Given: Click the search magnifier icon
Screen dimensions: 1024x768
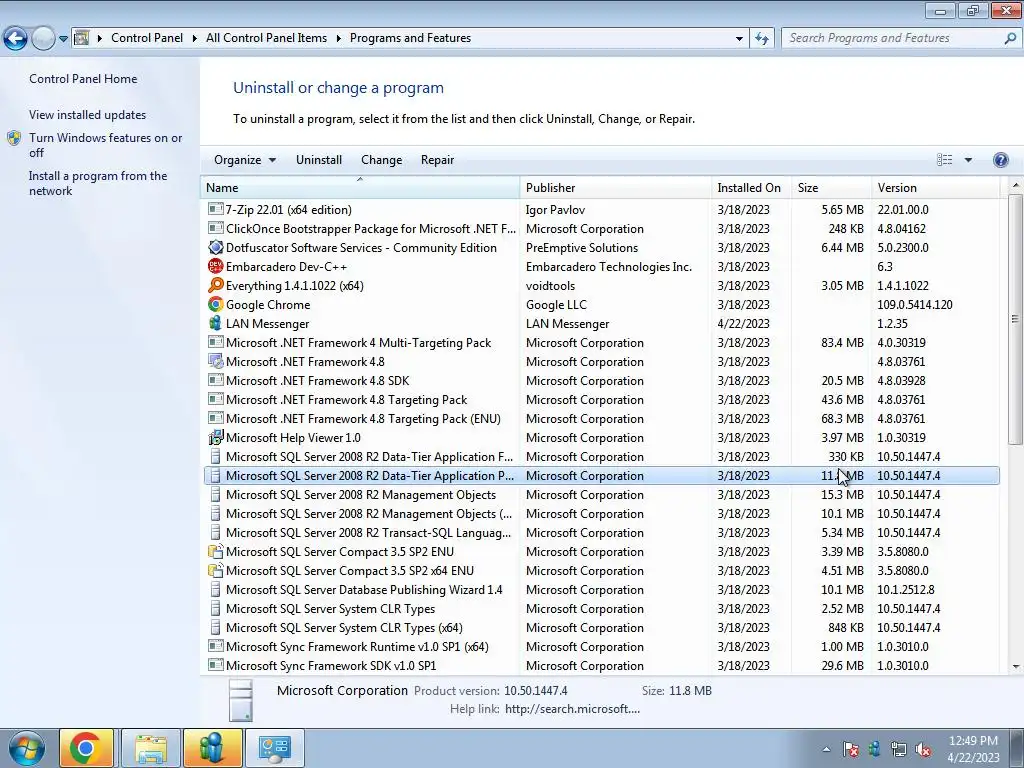Looking at the screenshot, I should tap(1010, 39).
